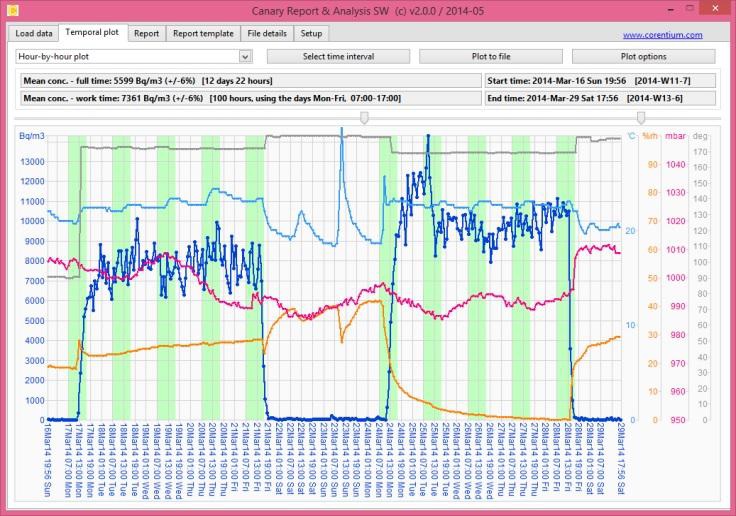Viewport: 736px width, 516px height.
Task: Open the Load data tab
Action: tap(33, 33)
